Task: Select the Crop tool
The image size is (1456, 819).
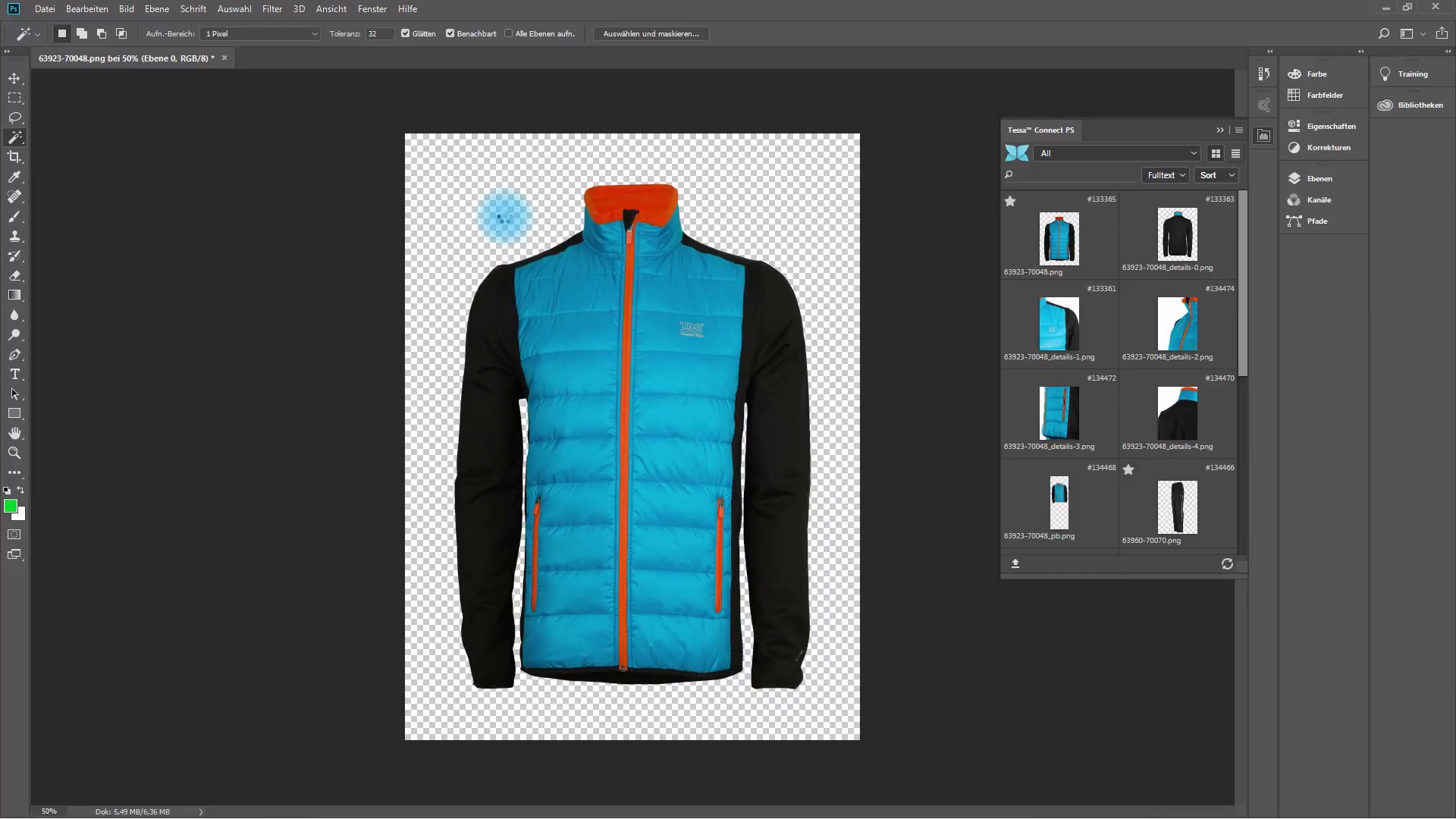Action: [14, 157]
